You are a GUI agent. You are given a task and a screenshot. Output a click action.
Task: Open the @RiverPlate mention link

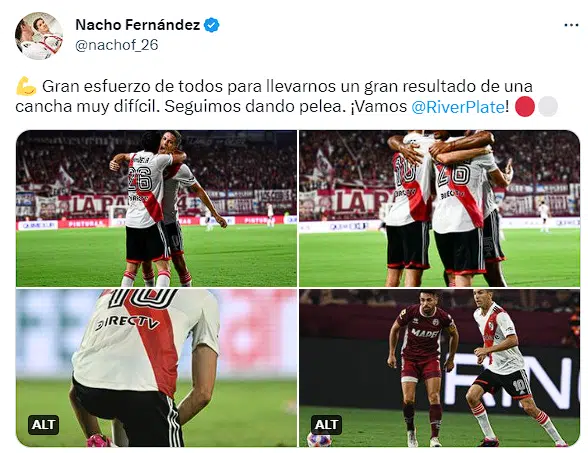point(458,107)
